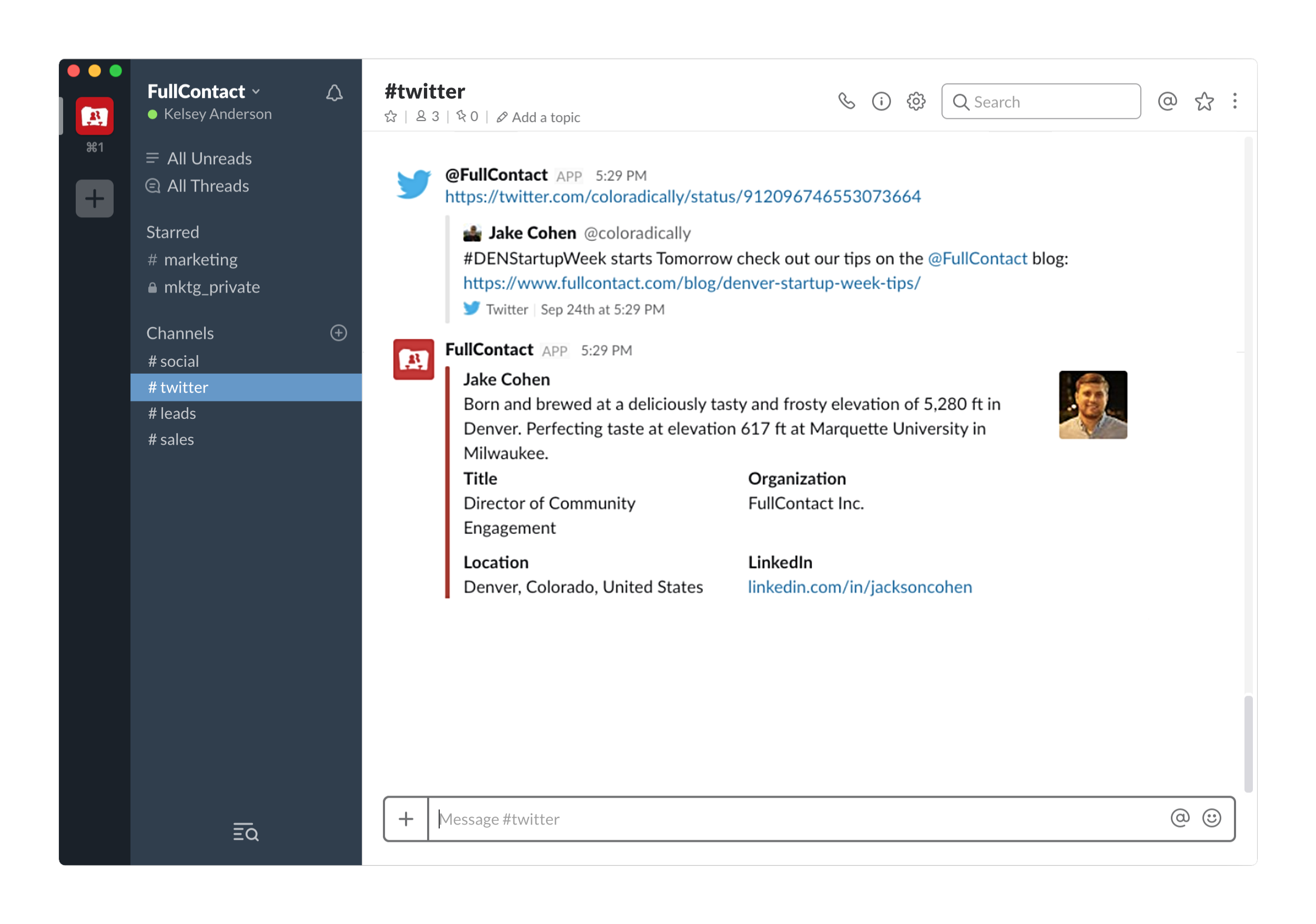Image resolution: width=1316 pixels, height=924 pixels.
Task: Switch to the #leads channel
Action: coord(172,414)
